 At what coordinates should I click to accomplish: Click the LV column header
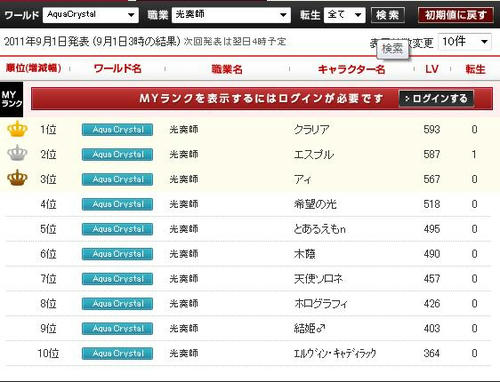pyautogui.click(x=432, y=69)
